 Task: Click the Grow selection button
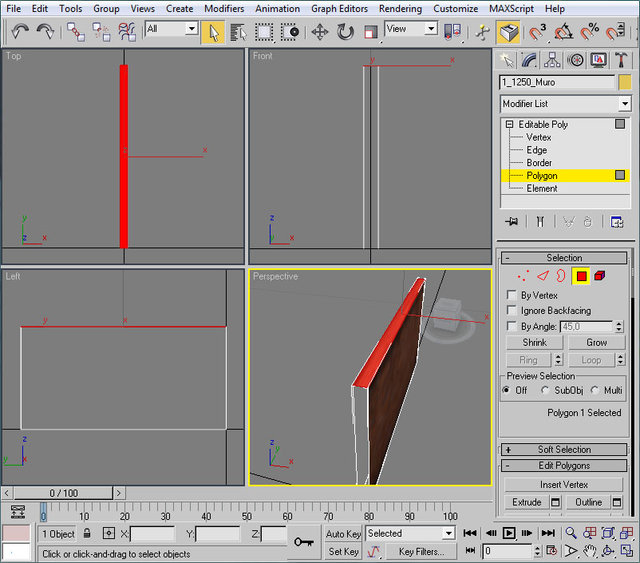click(x=596, y=342)
